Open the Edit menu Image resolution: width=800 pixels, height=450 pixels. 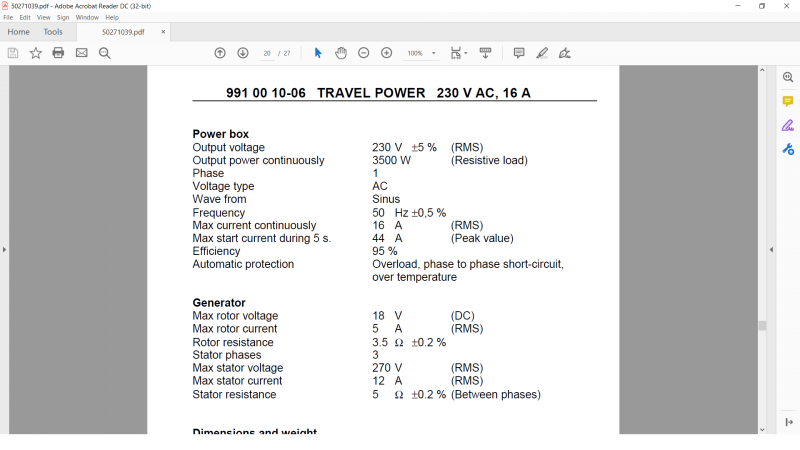[25, 17]
